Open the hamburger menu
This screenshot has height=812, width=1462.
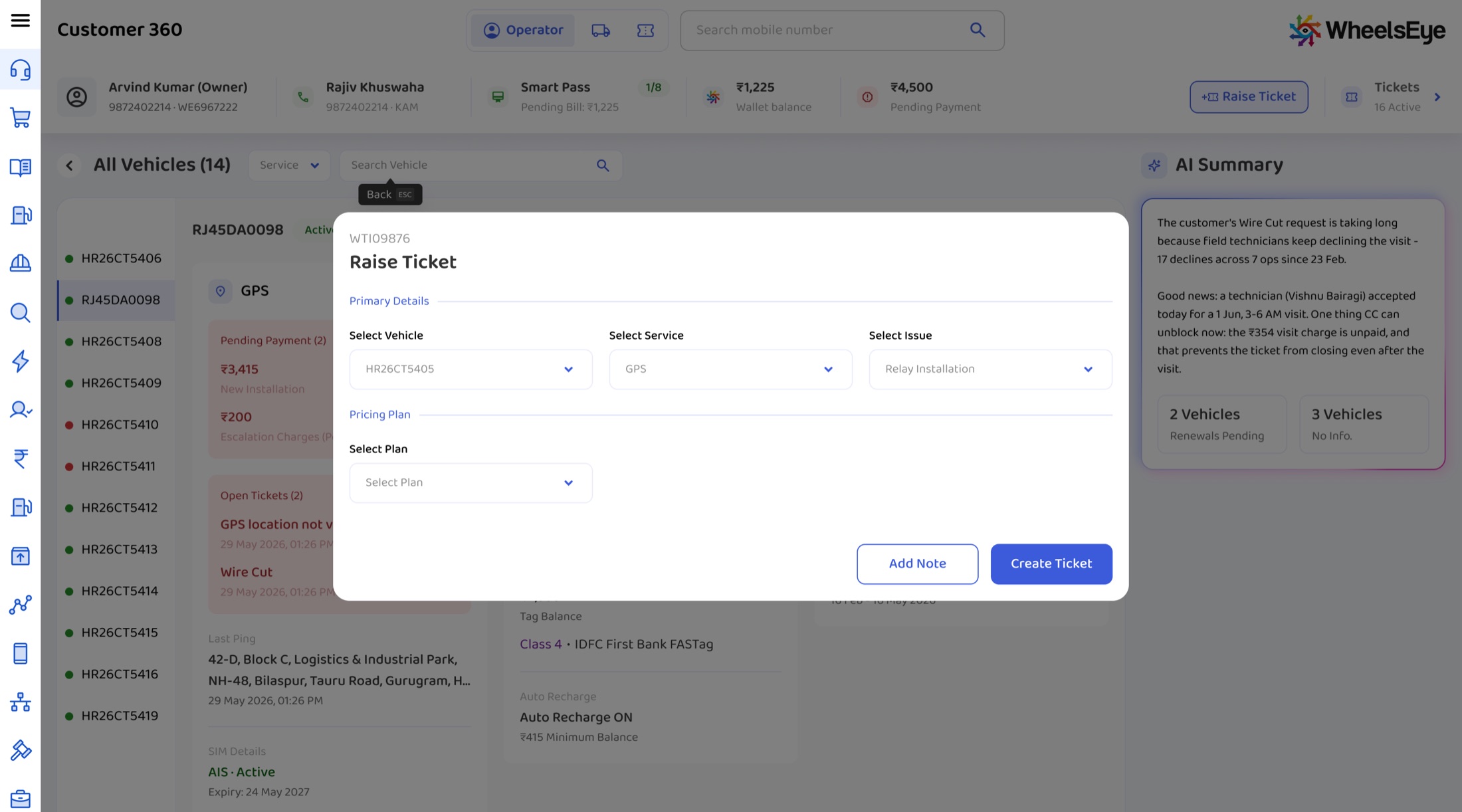coord(20,21)
